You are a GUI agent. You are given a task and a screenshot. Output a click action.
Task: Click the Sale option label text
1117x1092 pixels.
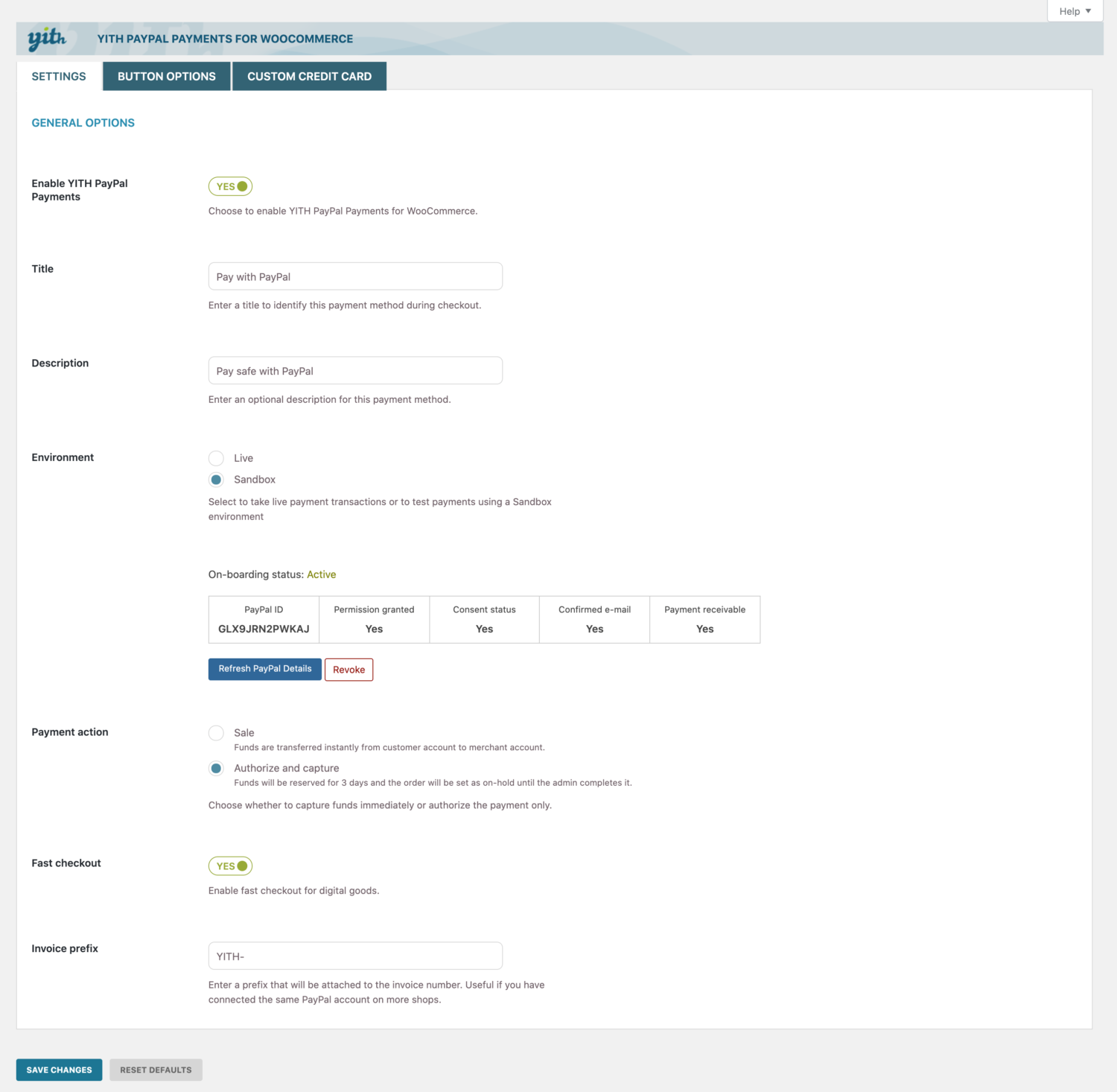pos(244,733)
